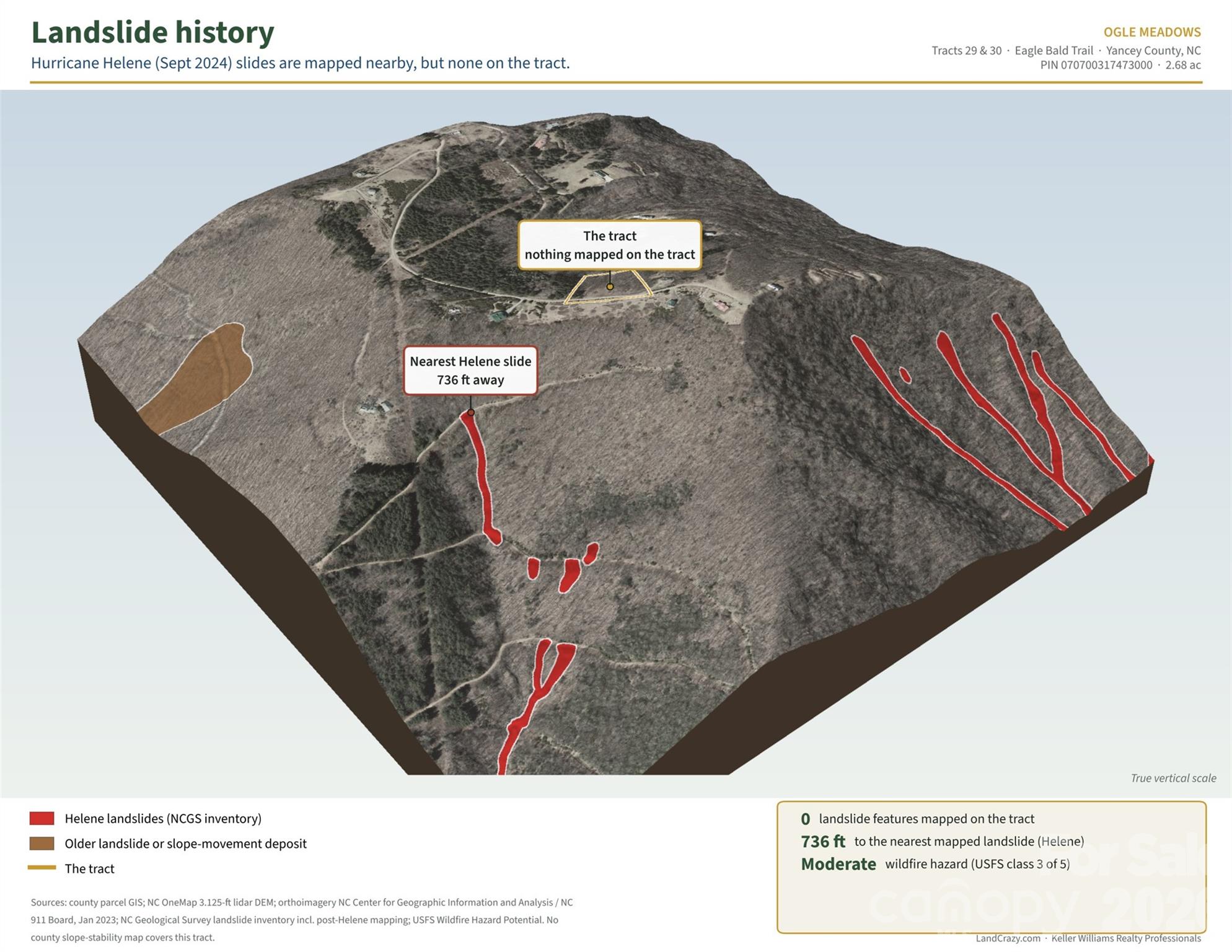
Task: Click the "Moderate" wildfire hazard rating
Action: [838, 864]
